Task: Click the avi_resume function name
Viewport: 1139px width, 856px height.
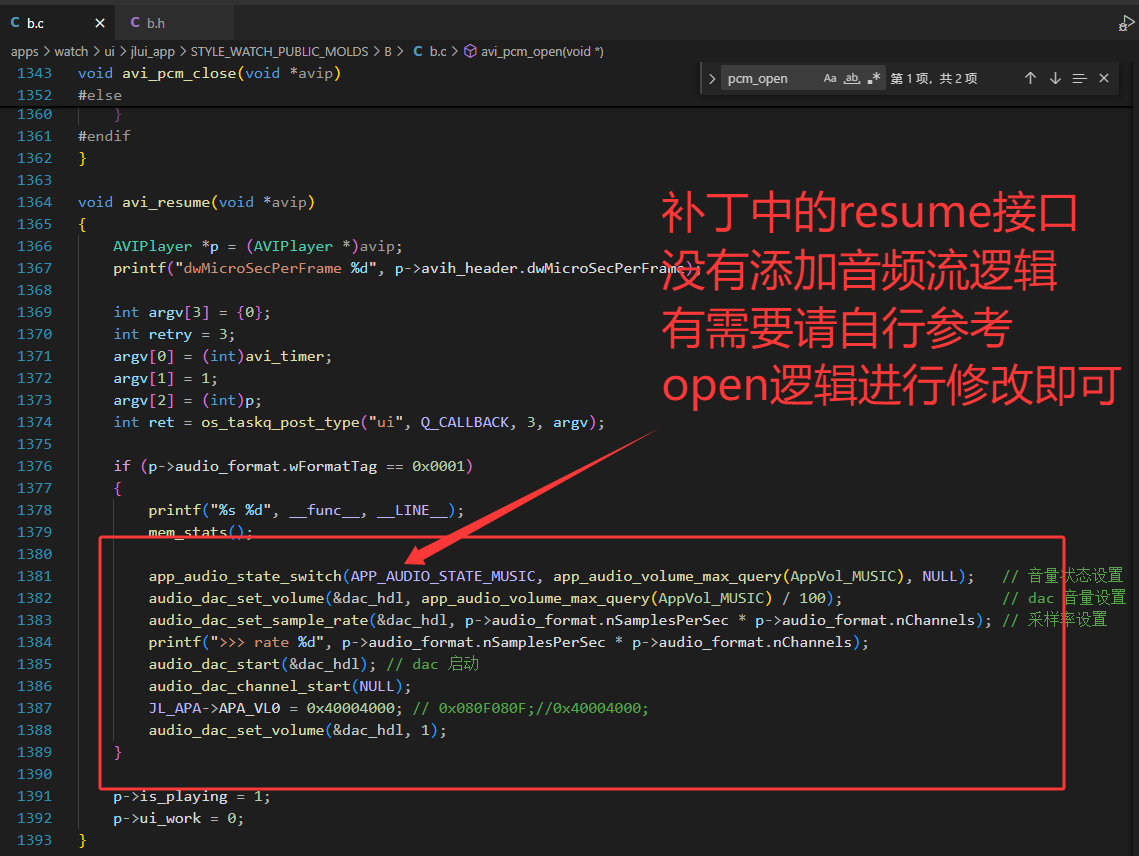Action: (166, 202)
